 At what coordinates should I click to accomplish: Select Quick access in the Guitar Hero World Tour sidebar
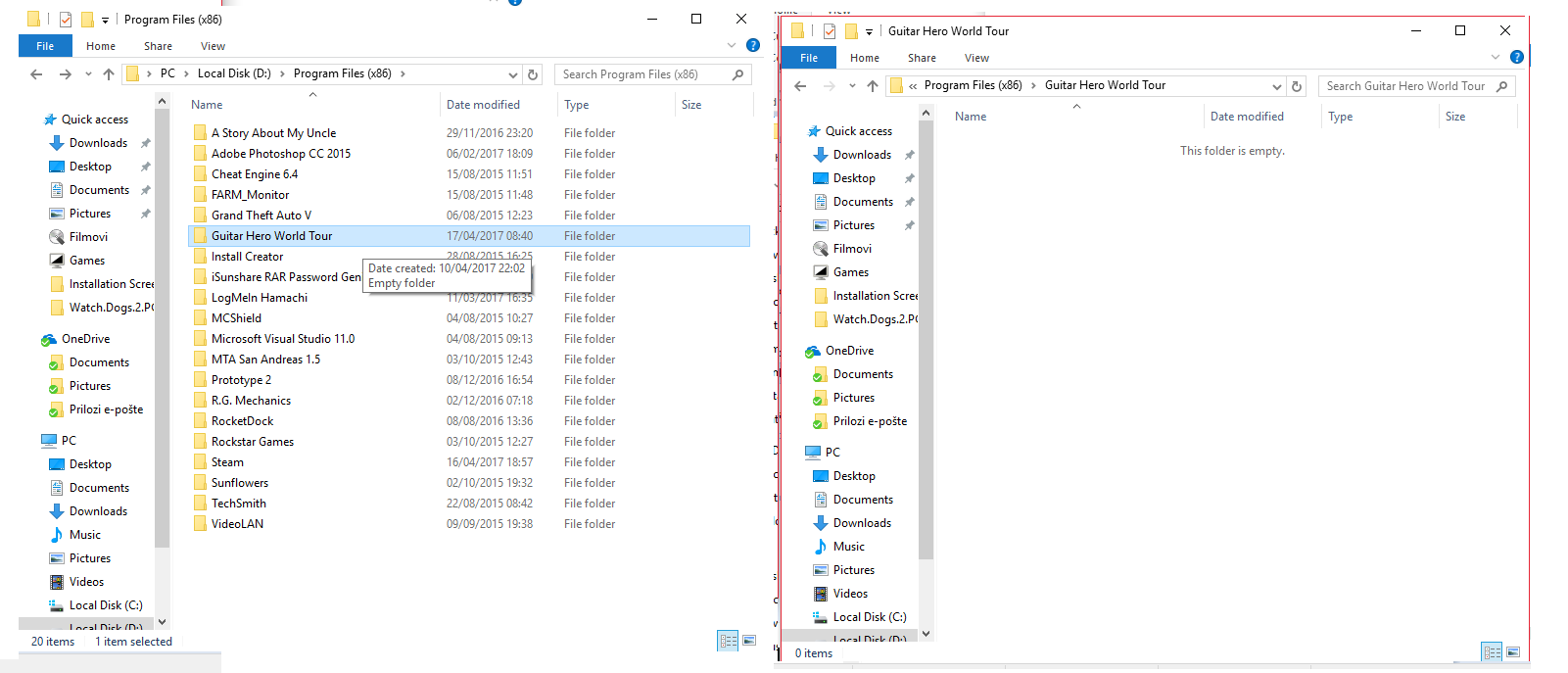[858, 131]
